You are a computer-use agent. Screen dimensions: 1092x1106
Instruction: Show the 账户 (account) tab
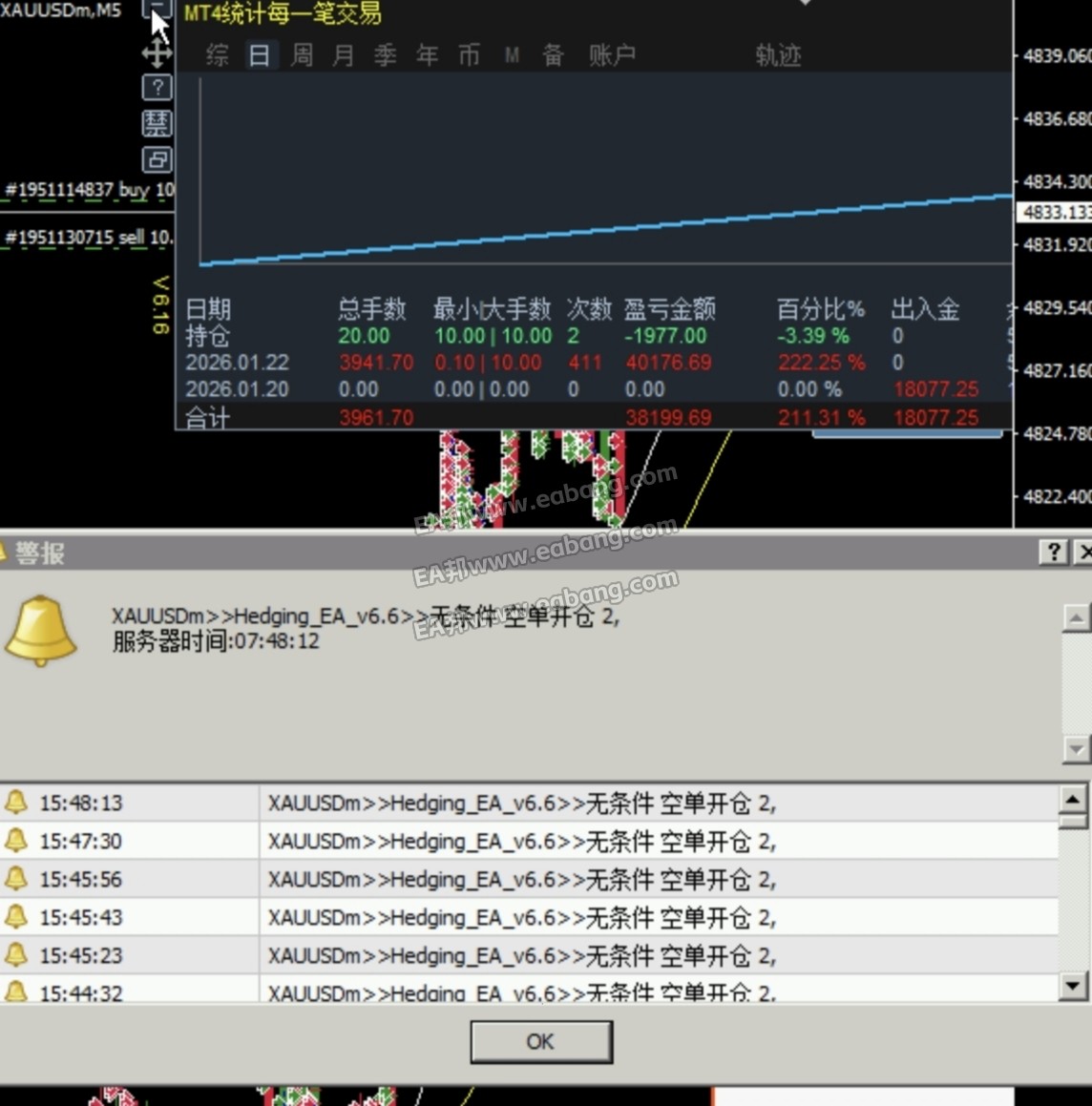tap(612, 55)
